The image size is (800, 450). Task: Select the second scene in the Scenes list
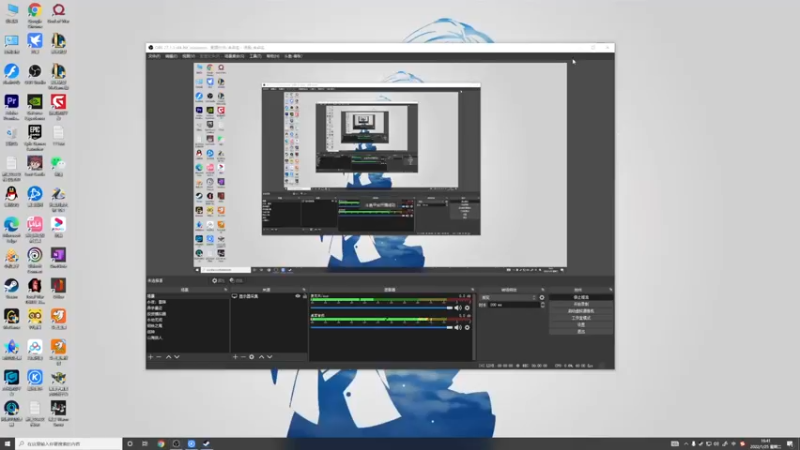[187, 302]
